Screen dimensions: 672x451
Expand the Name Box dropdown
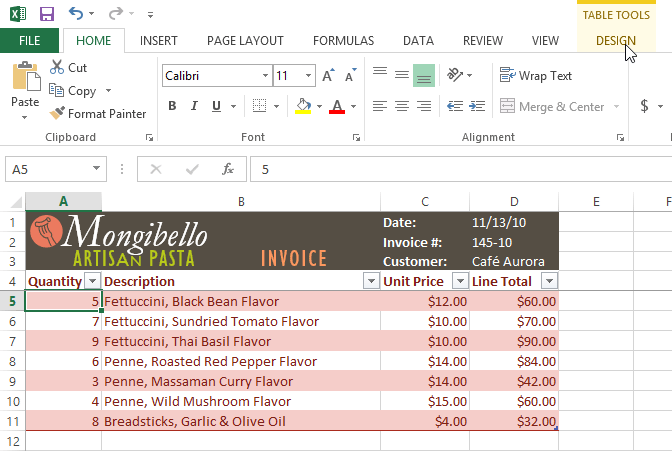[96, 169]
